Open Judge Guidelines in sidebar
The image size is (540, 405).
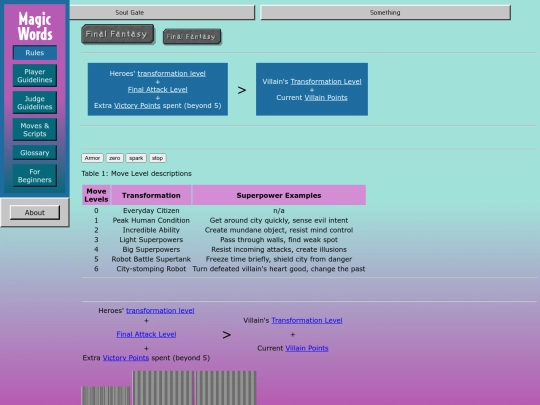point(35,103)
